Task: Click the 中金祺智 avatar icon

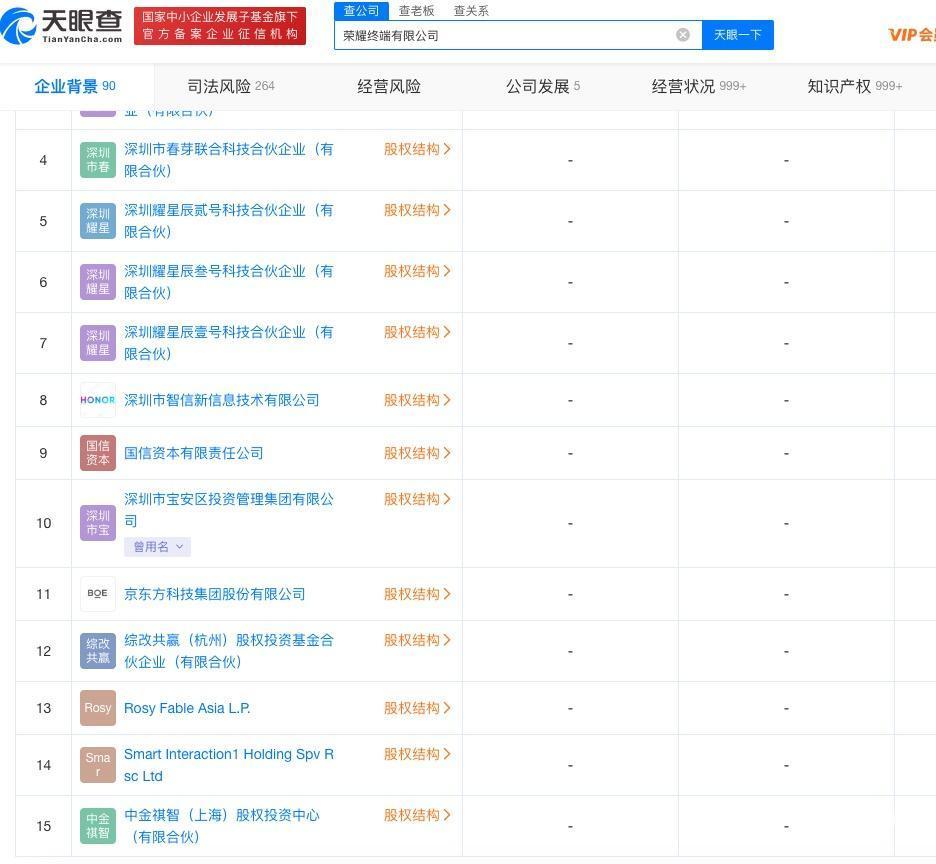Action: [98, 826]
